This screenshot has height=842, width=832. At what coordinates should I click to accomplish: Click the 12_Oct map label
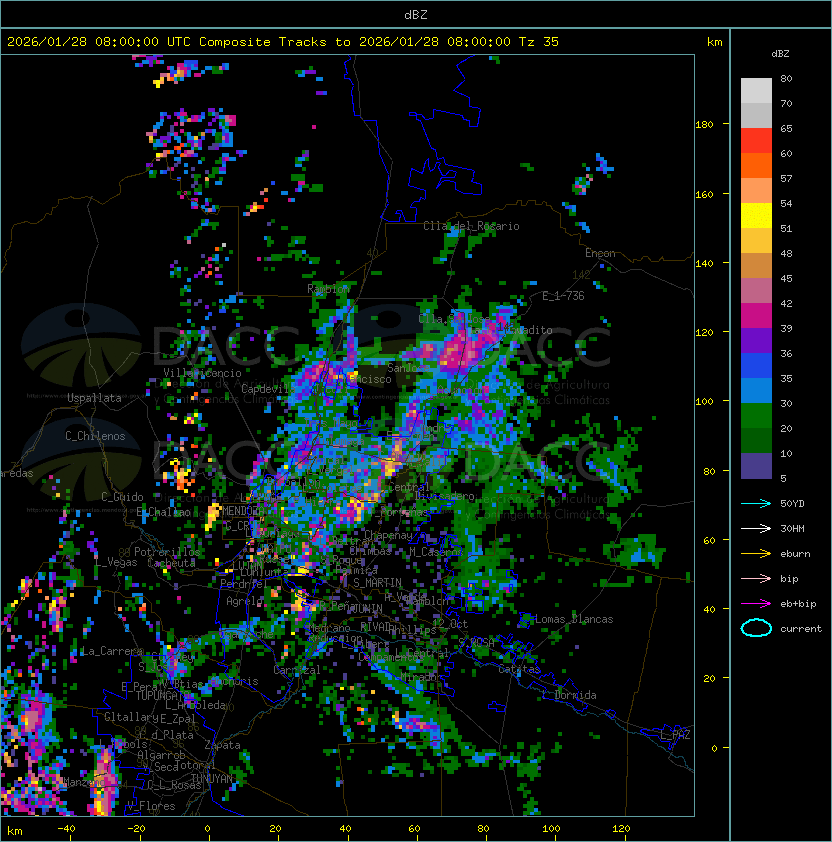point(450,624)
